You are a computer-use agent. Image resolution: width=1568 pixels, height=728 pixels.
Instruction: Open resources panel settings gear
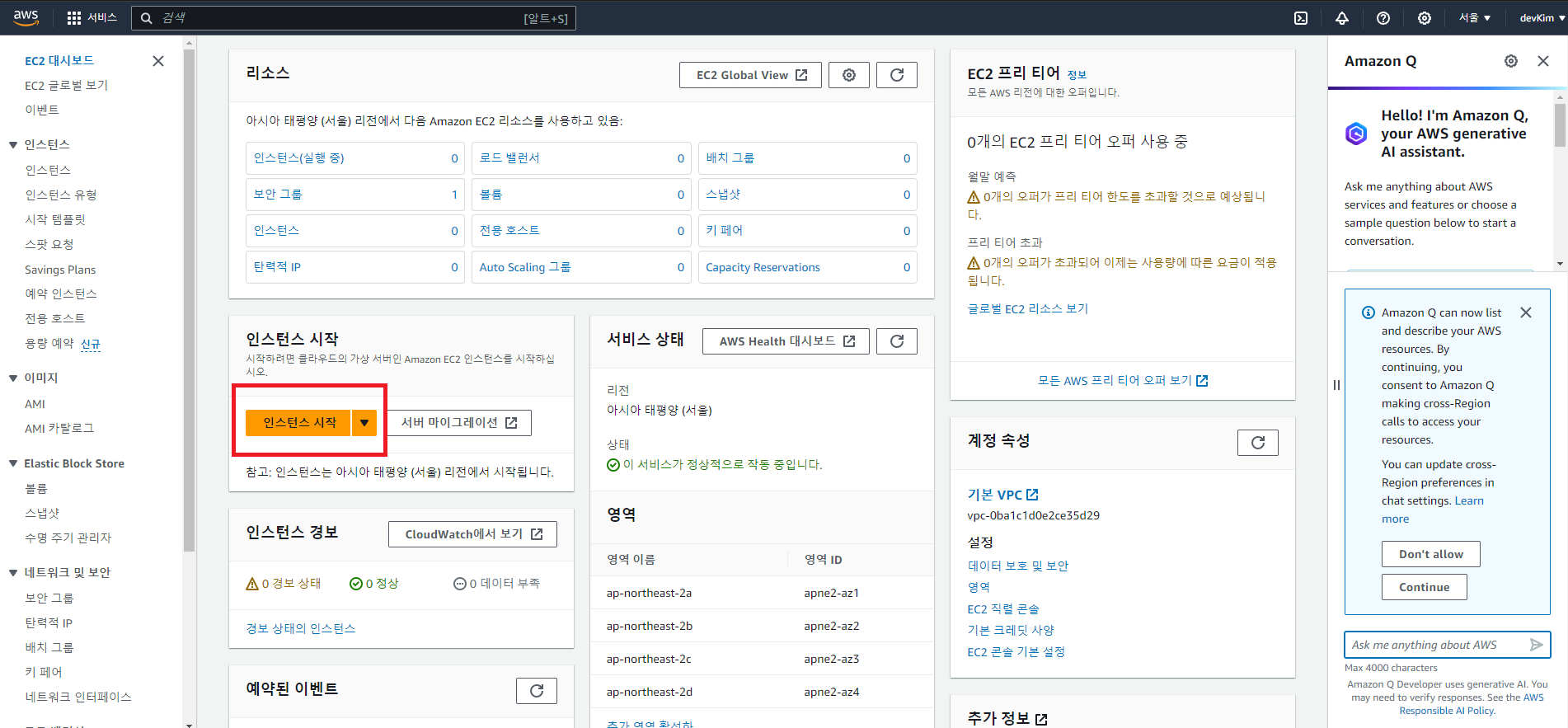pos(849,75)
